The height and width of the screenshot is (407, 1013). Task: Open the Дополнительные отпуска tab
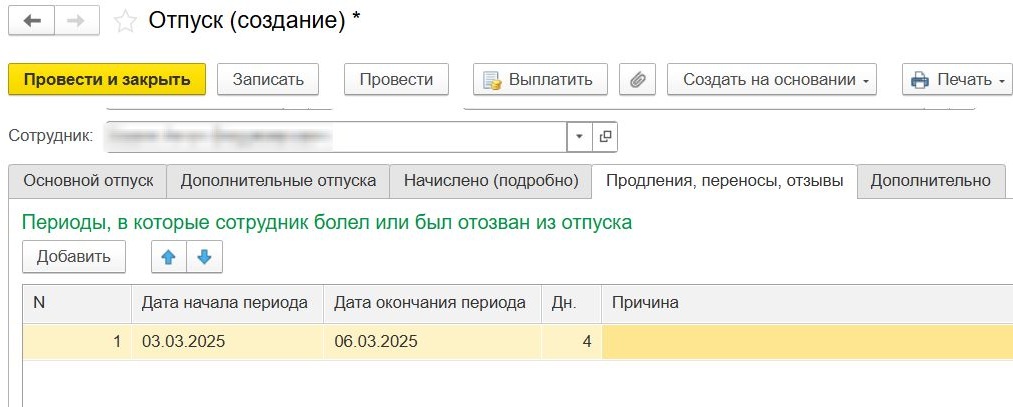pos(278,181)
